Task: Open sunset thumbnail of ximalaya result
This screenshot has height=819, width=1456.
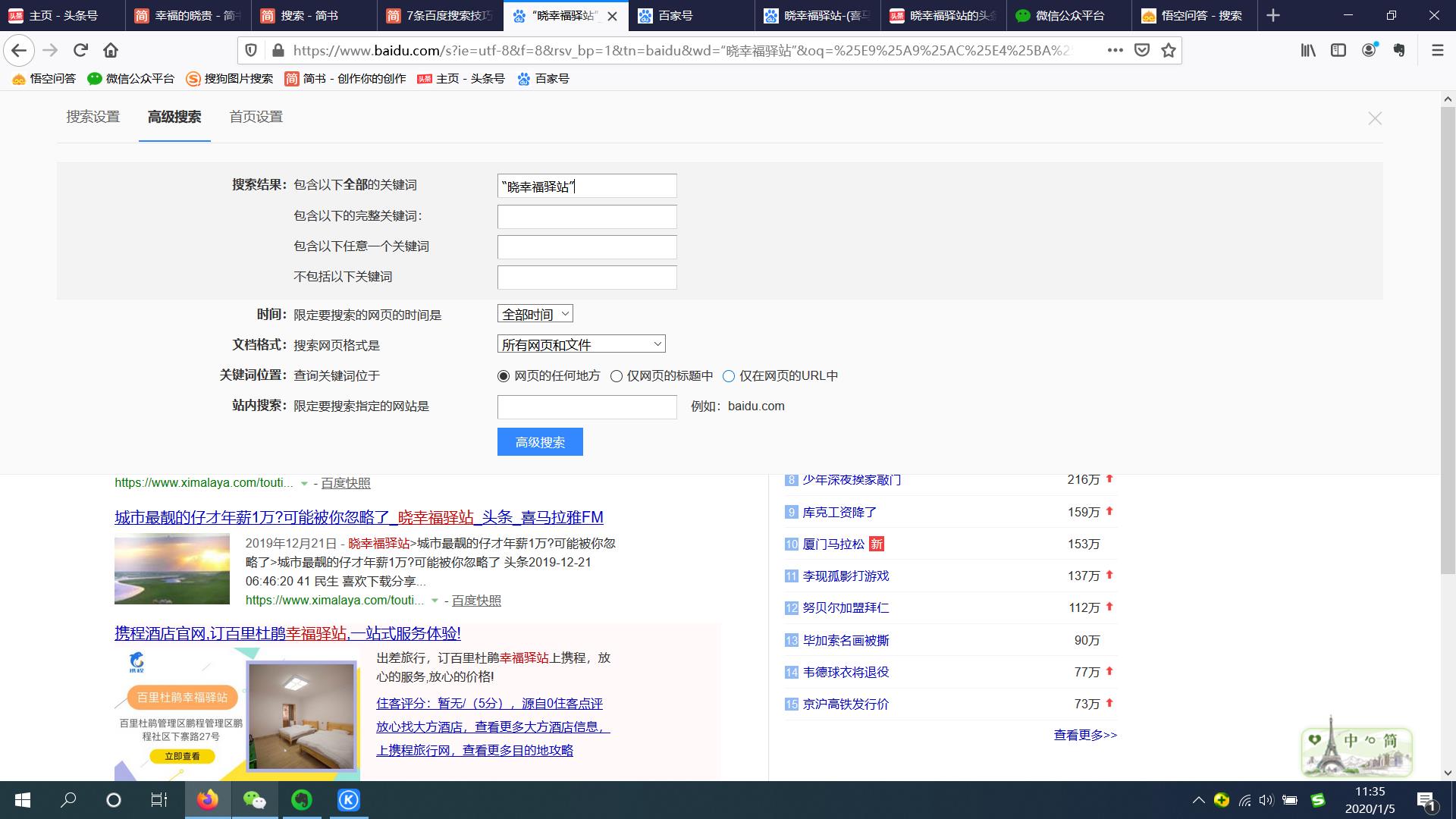Action: 172,569
